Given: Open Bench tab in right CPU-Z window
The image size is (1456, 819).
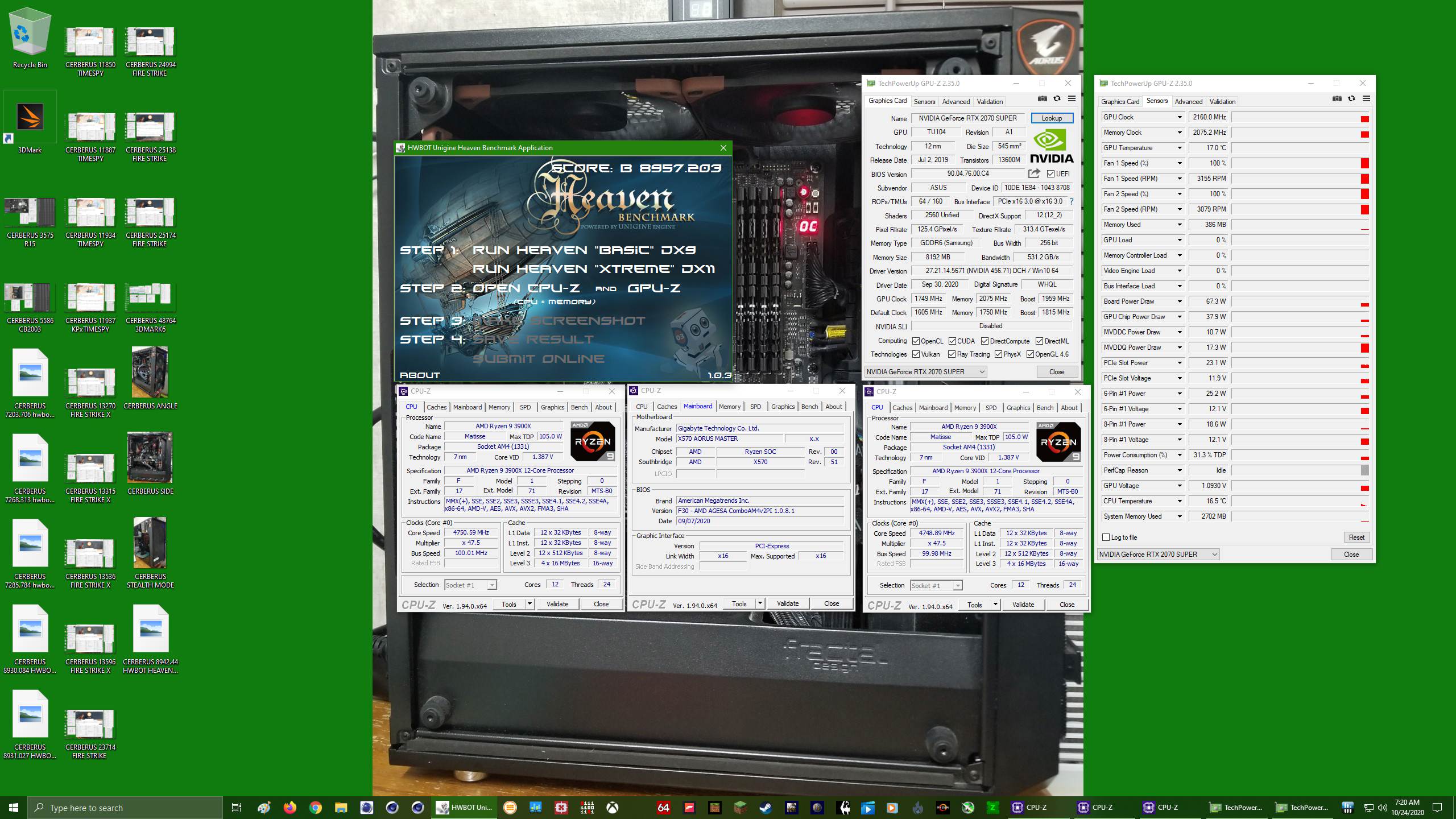Looking at the screenshot, I should click(1045, 408).
